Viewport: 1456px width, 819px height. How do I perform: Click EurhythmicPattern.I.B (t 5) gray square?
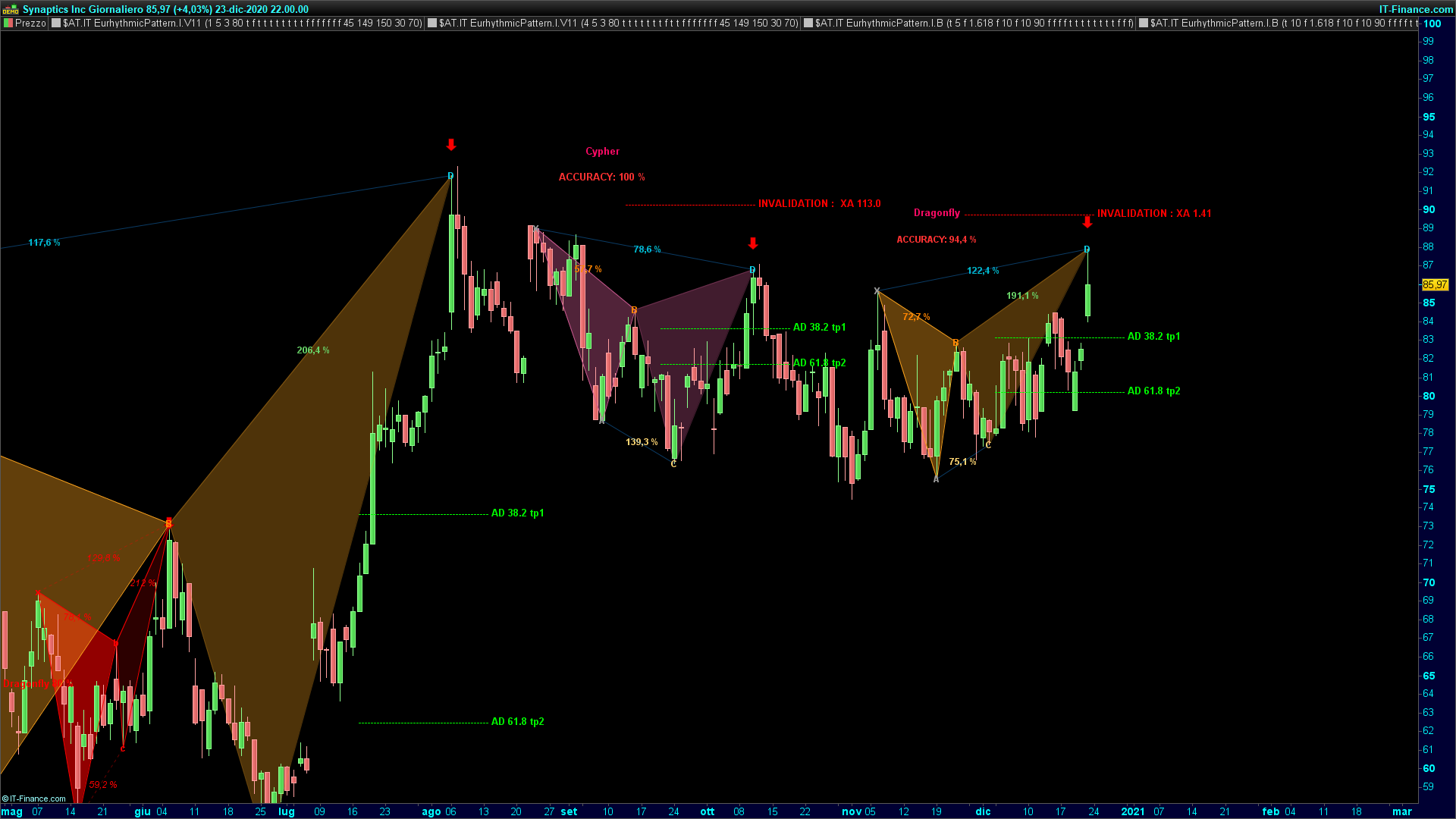point(808,23)
